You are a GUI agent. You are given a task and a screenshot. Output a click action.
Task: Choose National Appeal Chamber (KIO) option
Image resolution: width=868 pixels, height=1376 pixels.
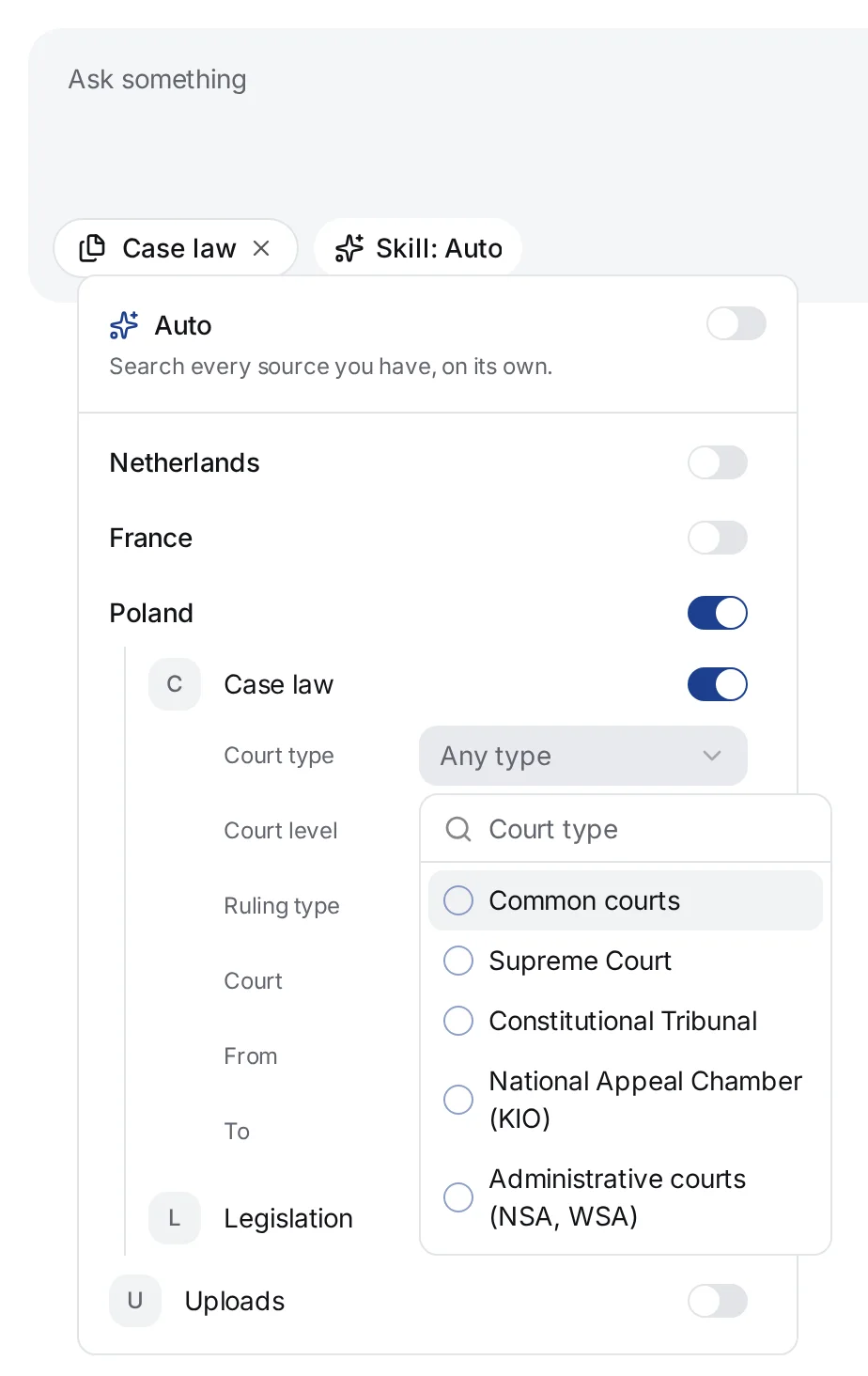coord(626,1100)
